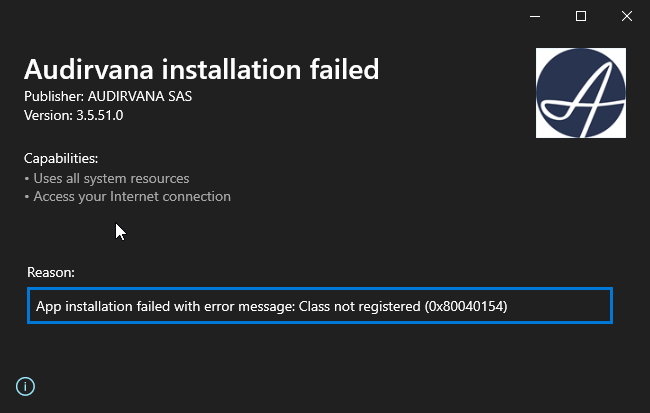Viewport: 650px width, 413px height.
Task: Click the circled info icon at bottom left
Action: click(25, 386)
